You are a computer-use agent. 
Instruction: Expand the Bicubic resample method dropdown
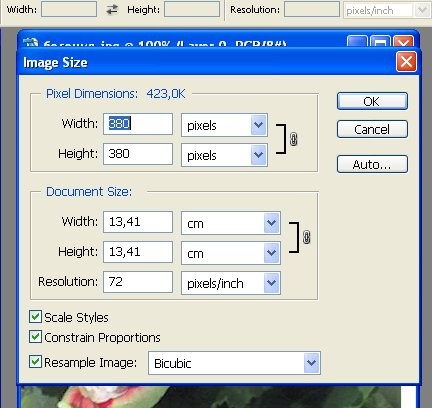[234, 363]
